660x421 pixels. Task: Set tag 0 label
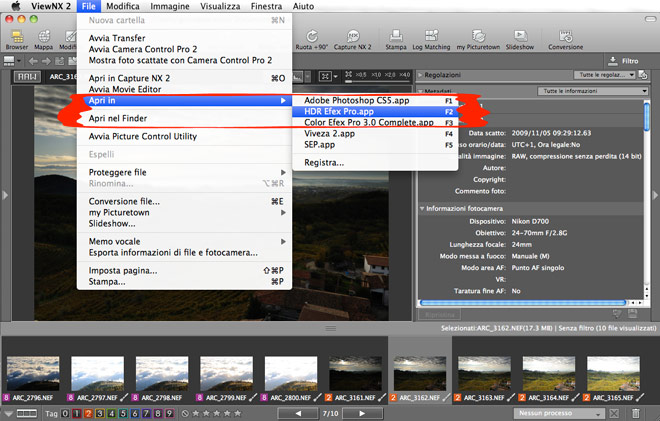(65, 413)
